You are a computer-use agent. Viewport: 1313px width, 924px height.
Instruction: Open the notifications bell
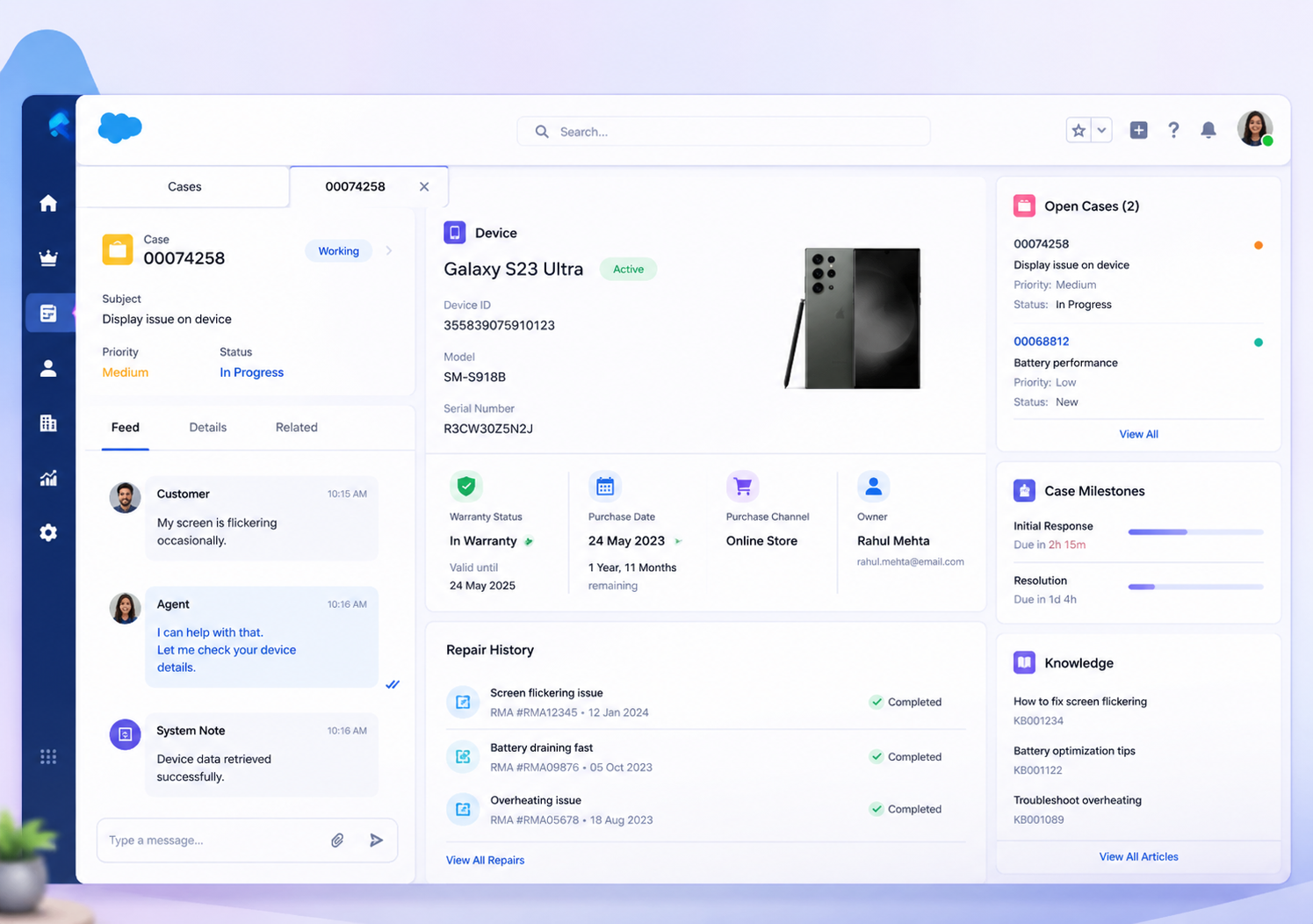(1208, 130)
